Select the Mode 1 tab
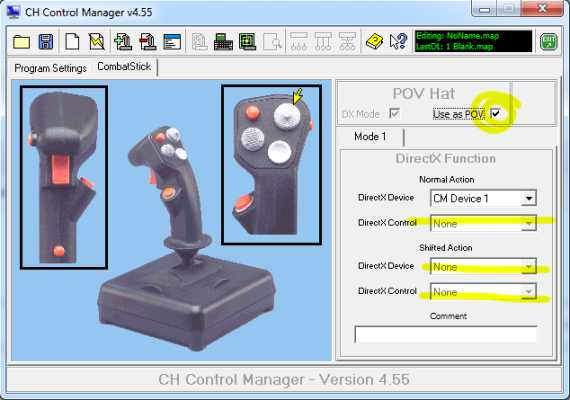Screen dimensions: 570x400 coord(370,137)
